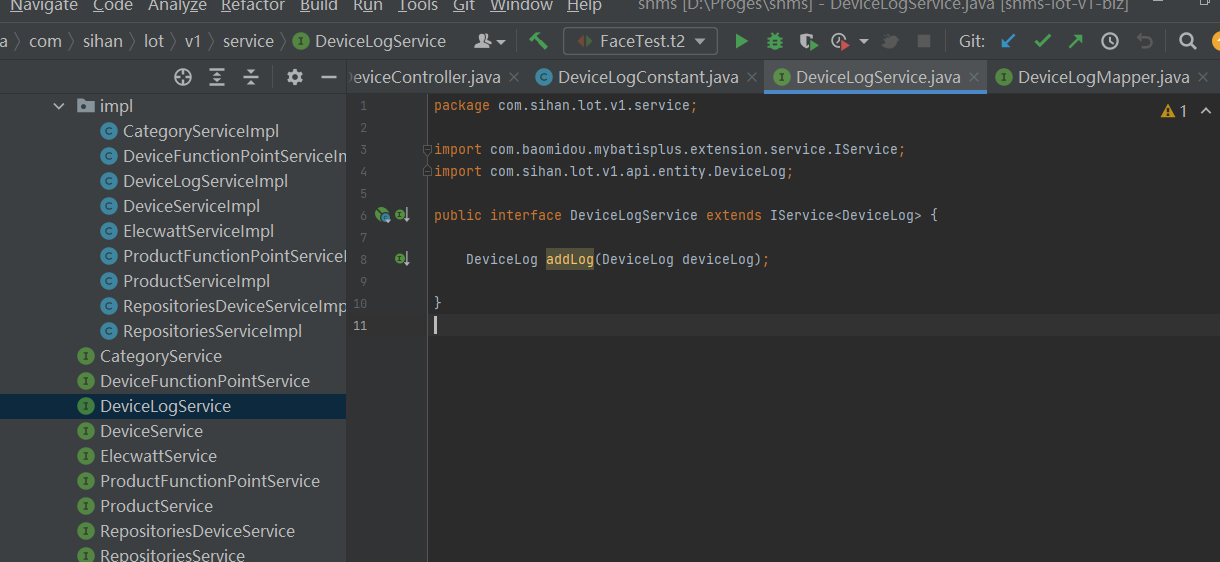The width and height of the screenshot is (1220, 562).
Task: Start debugging with the bug icon
Action: tap(775, 41)
